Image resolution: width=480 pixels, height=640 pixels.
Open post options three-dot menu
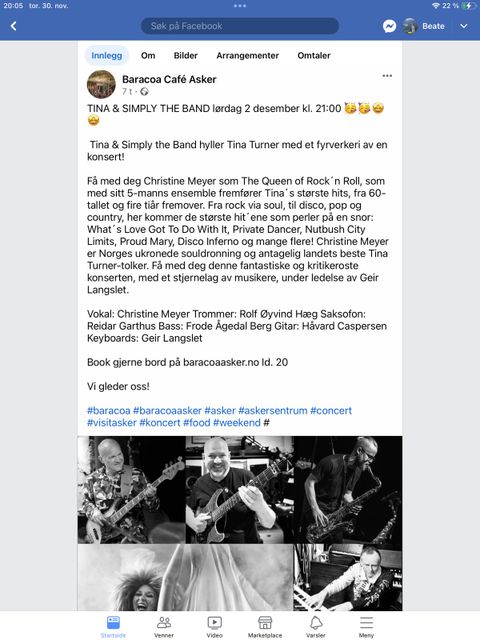(387, 76)
